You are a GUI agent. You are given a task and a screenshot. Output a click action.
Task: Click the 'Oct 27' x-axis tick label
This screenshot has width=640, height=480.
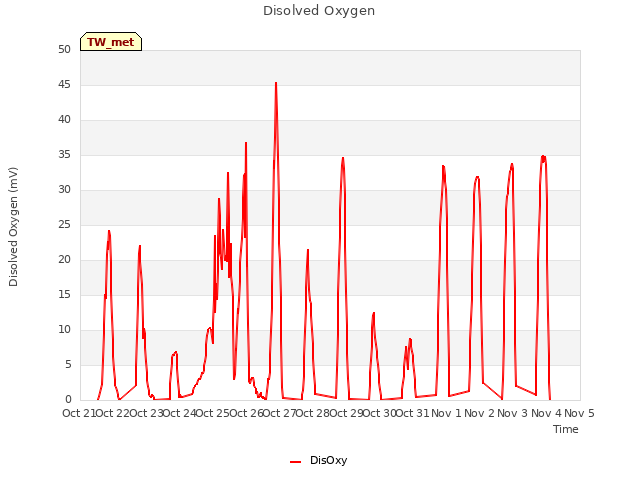[280, 413]
